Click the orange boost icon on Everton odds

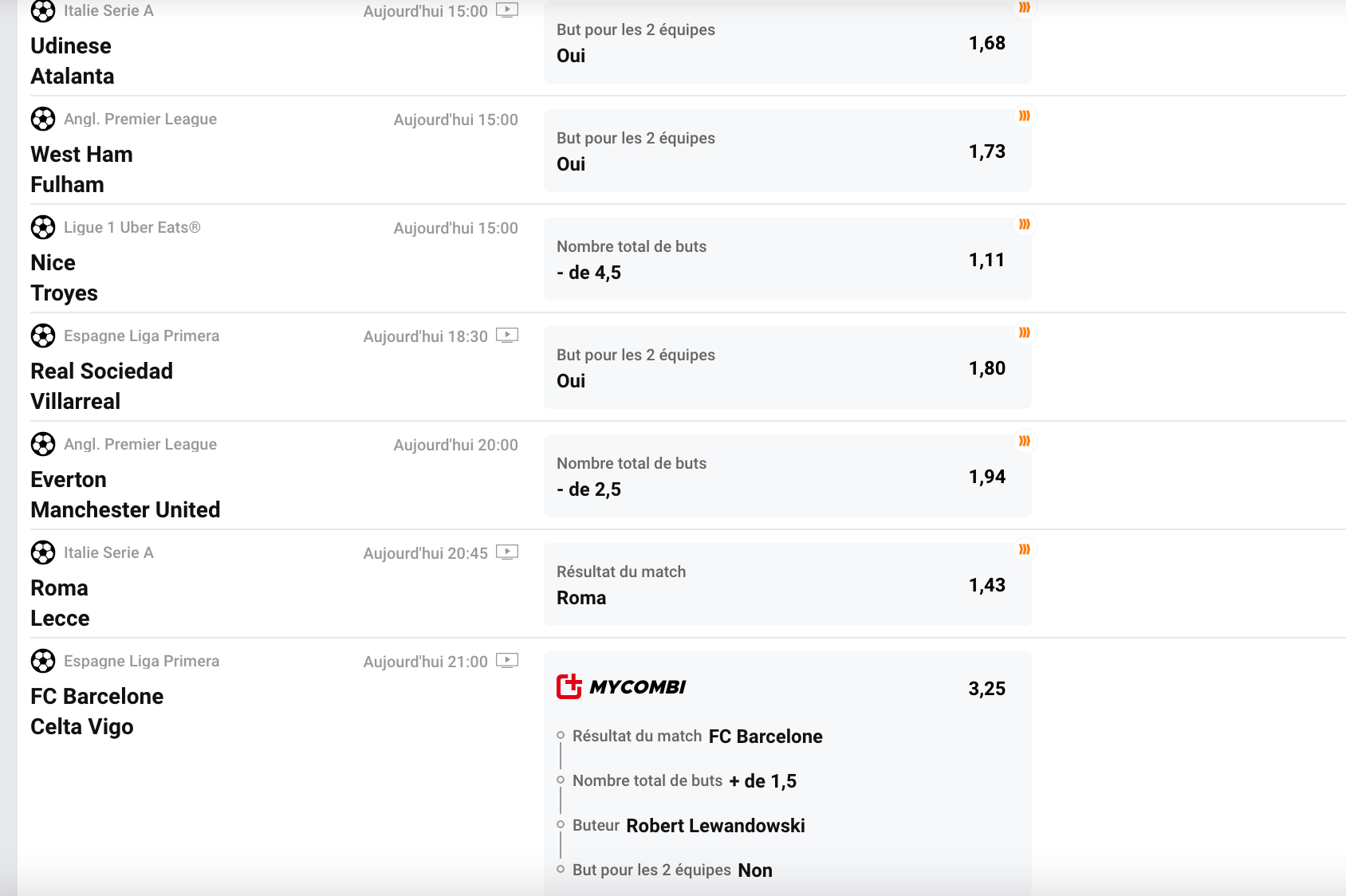1025,441
